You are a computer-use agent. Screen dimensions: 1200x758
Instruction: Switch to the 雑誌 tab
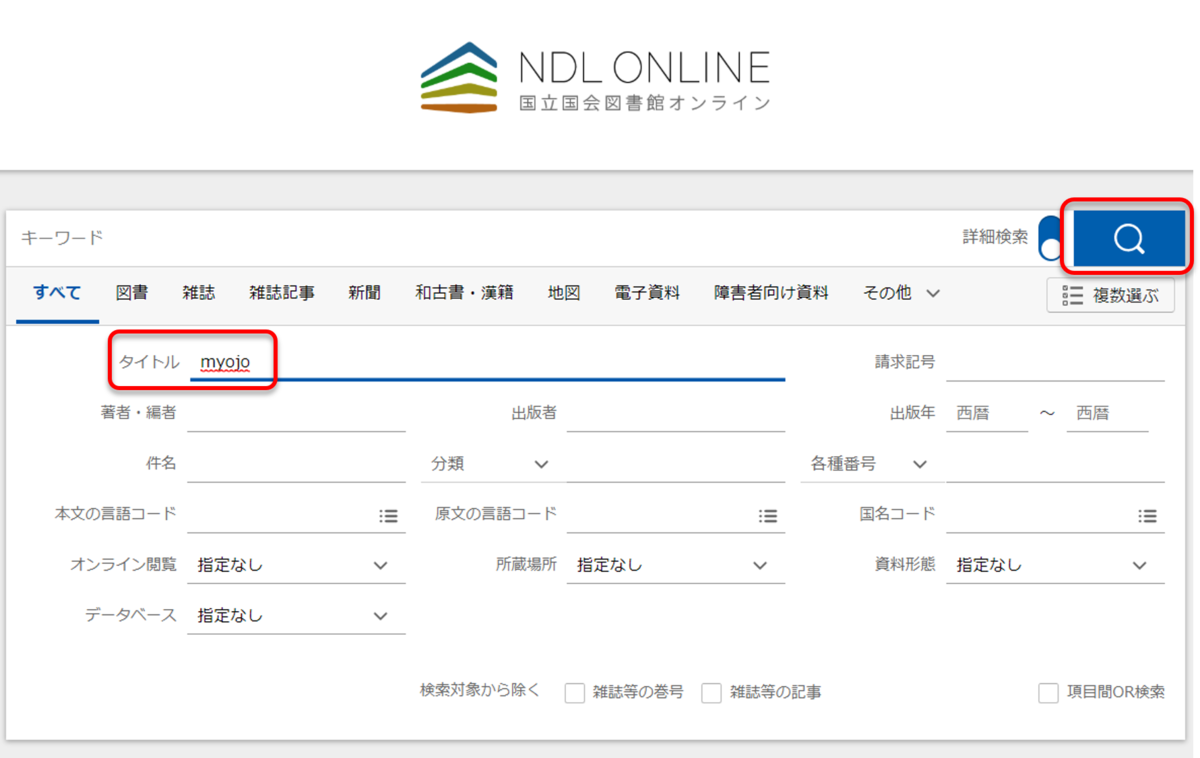pos(198,293)
